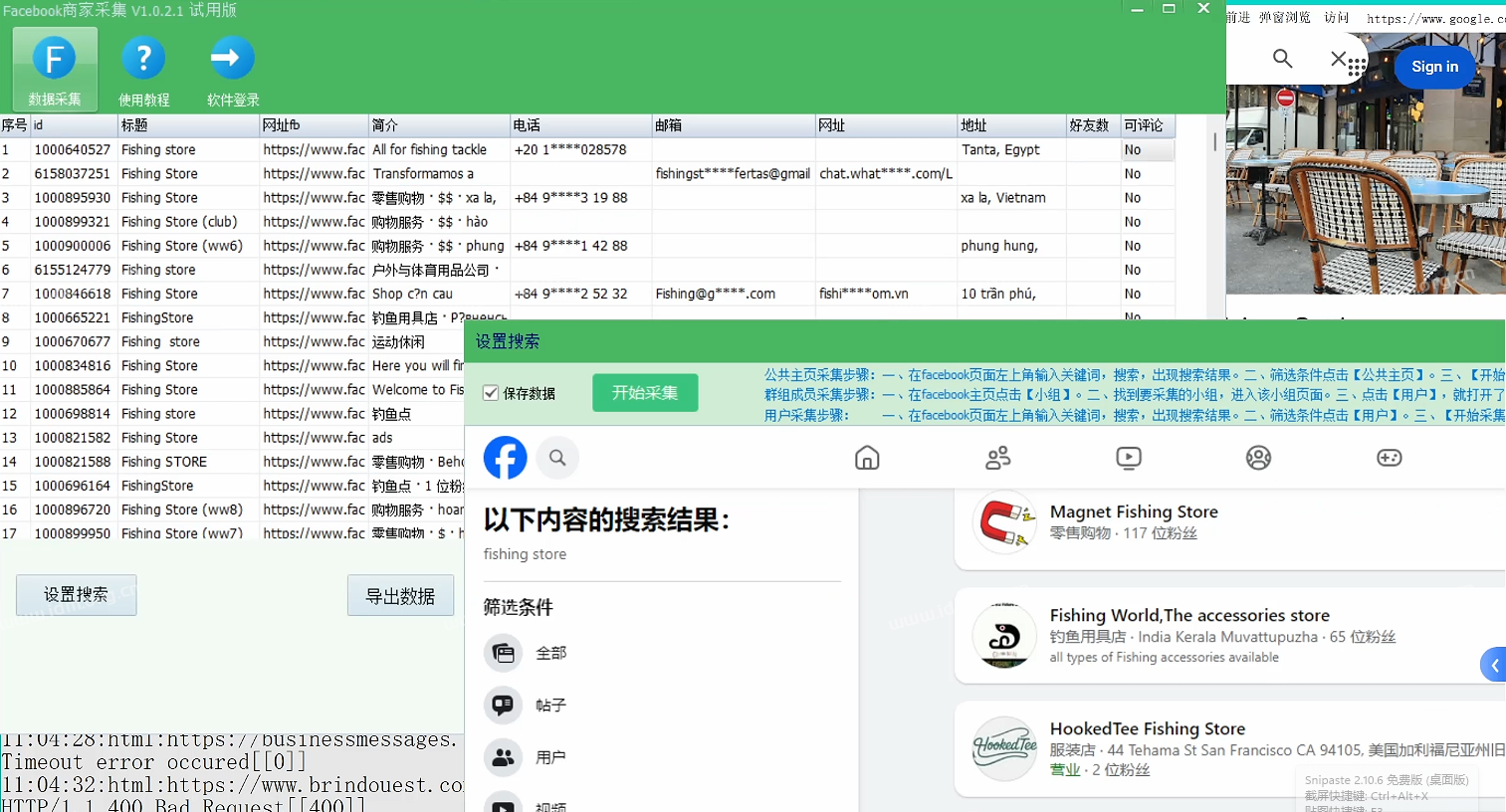Image resolution: width=1506 pixels, height=812 pixels.
Task: Open the Facebook friends icon
Action: 997,458
